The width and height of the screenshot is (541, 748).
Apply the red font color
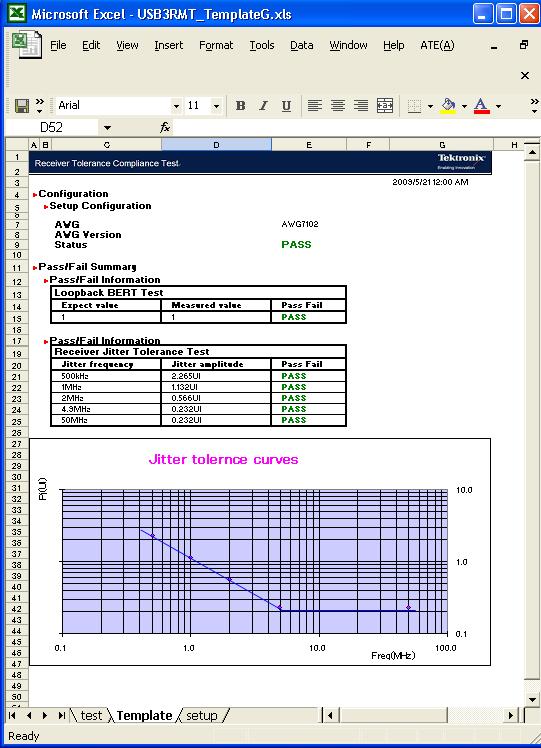pos(481,105)
